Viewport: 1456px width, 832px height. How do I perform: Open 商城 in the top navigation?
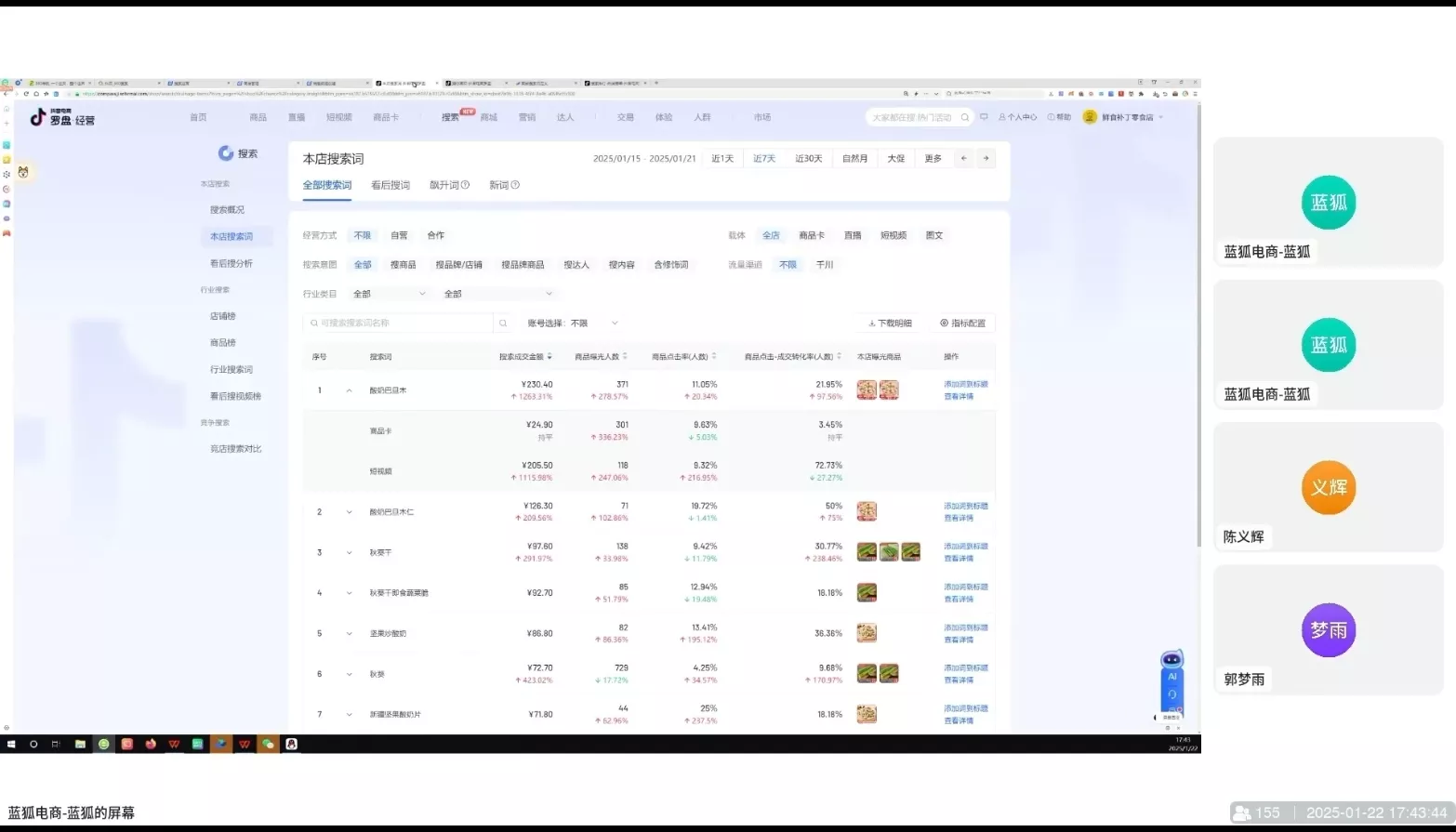(x=490, y=117)
